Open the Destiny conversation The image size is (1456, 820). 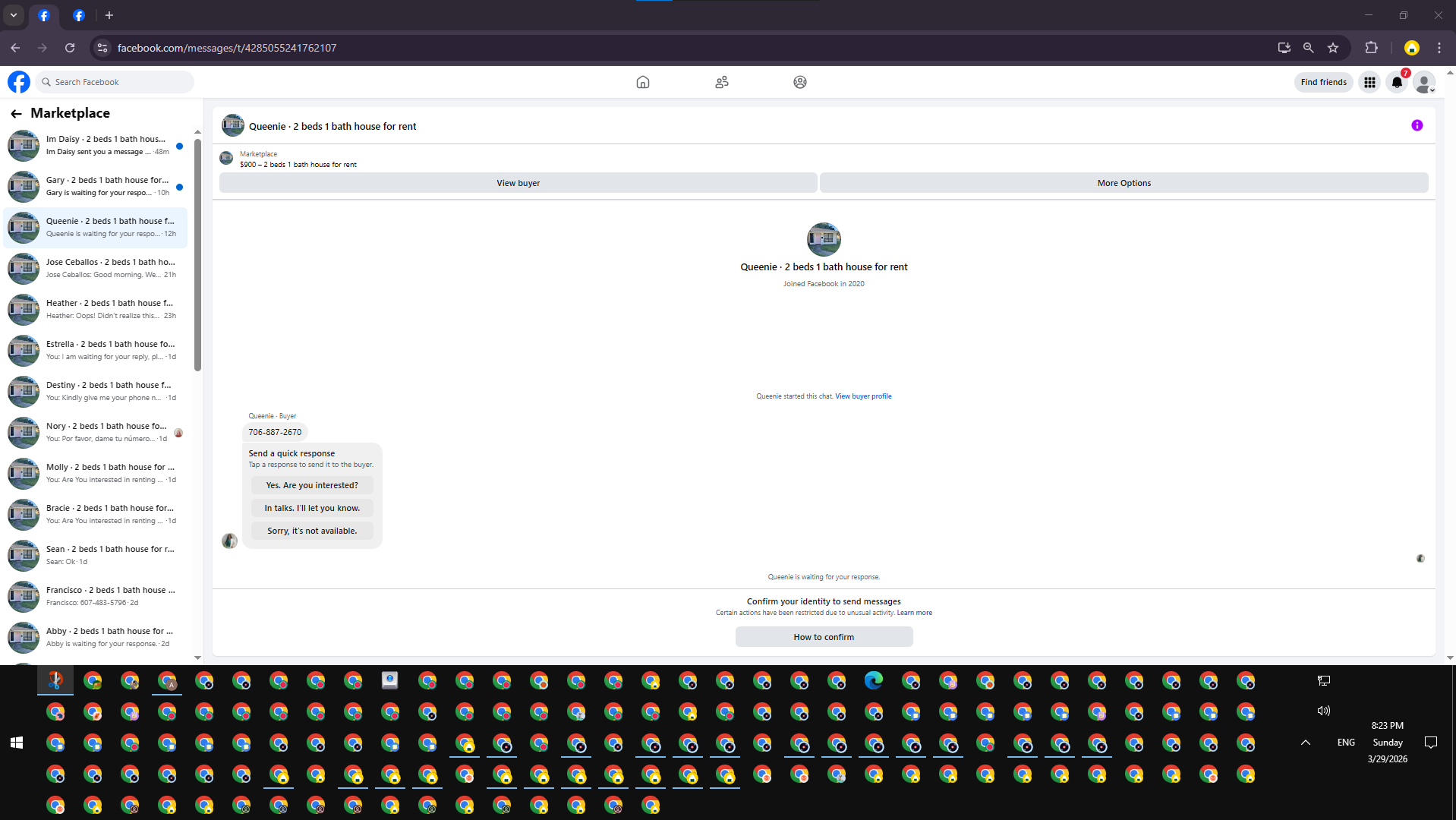tap(96, 391)
